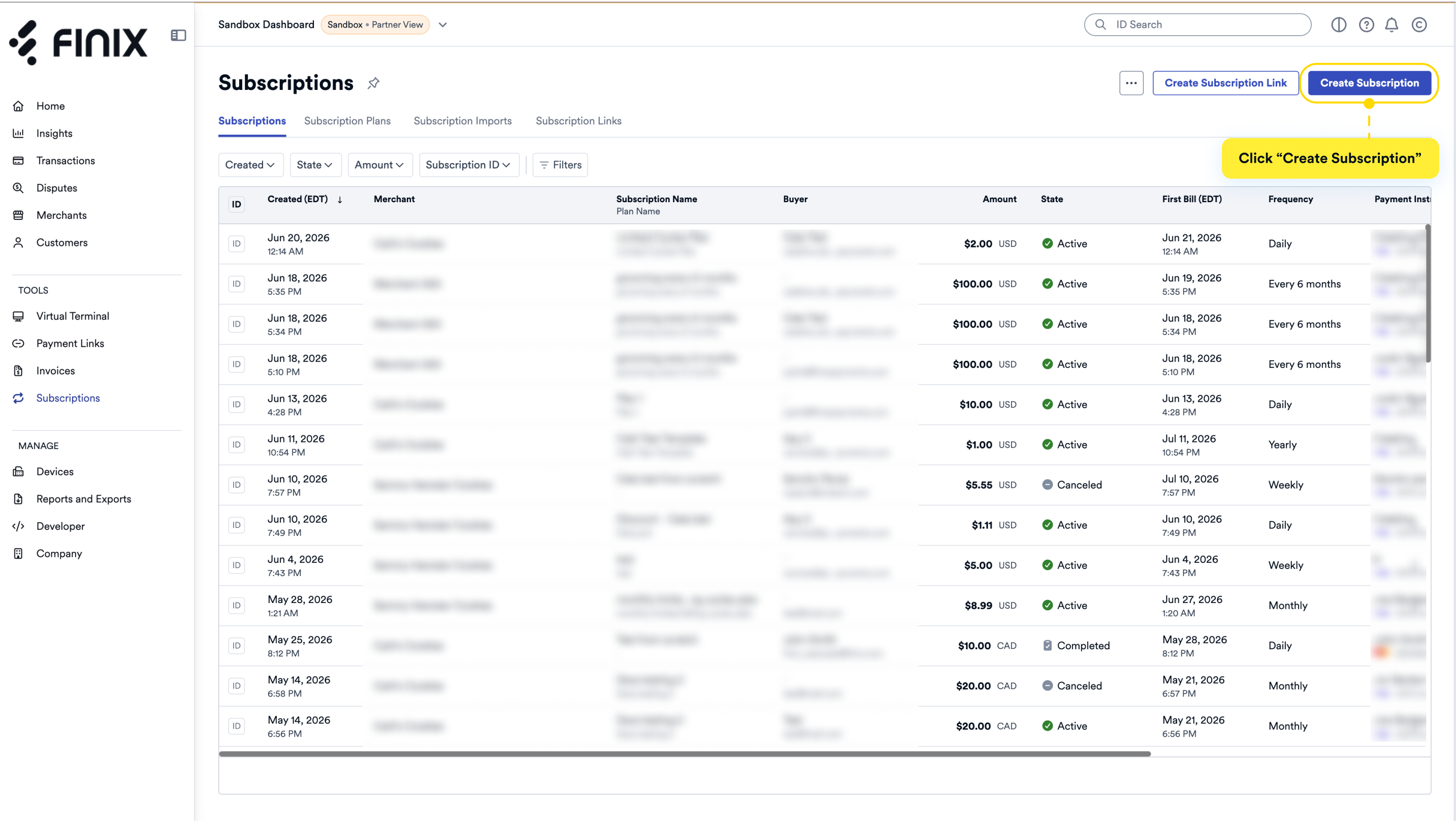Click the Amount column header

pos(999,199)
